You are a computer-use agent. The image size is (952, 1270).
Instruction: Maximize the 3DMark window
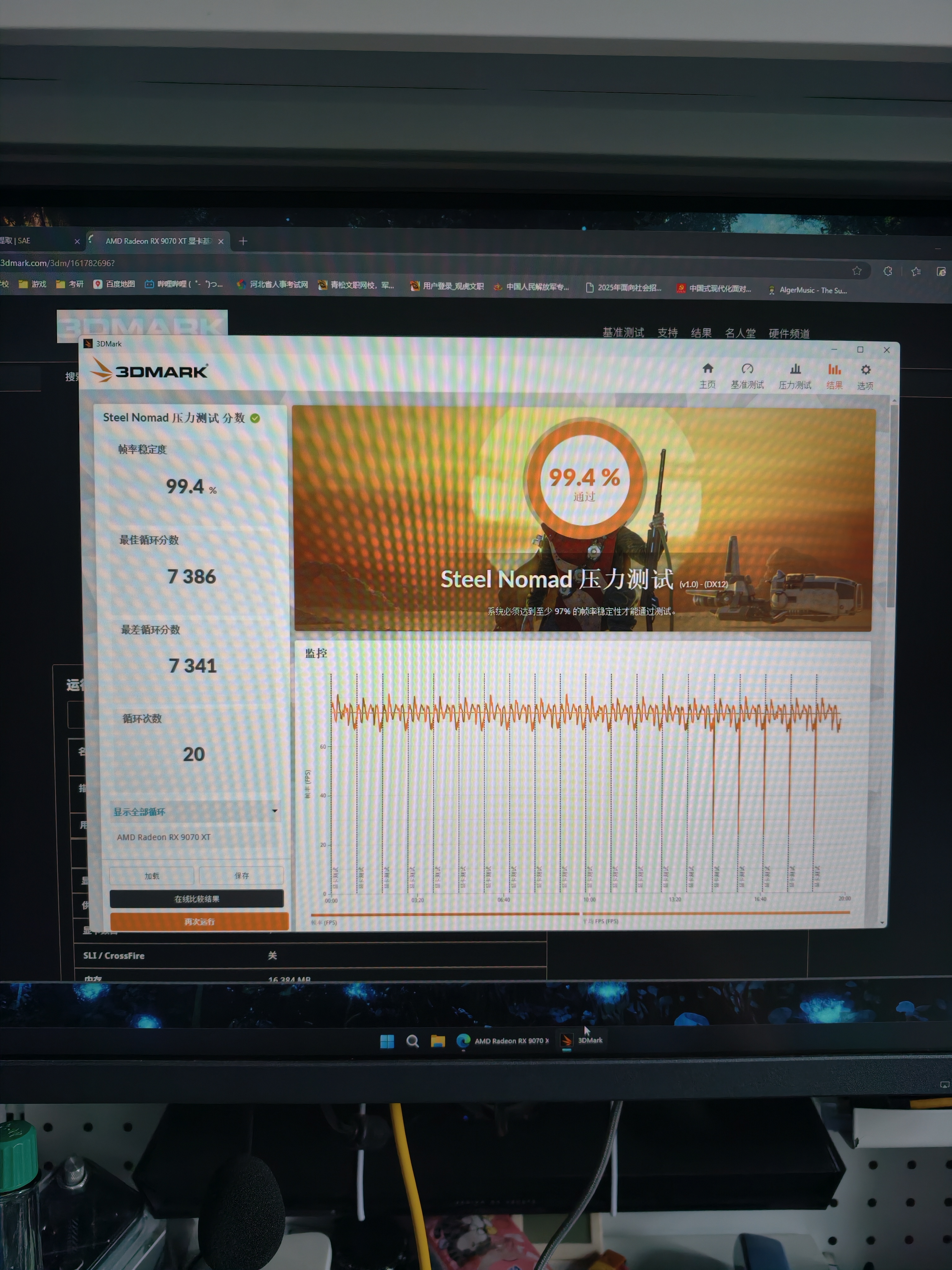(x=860, y=350)
